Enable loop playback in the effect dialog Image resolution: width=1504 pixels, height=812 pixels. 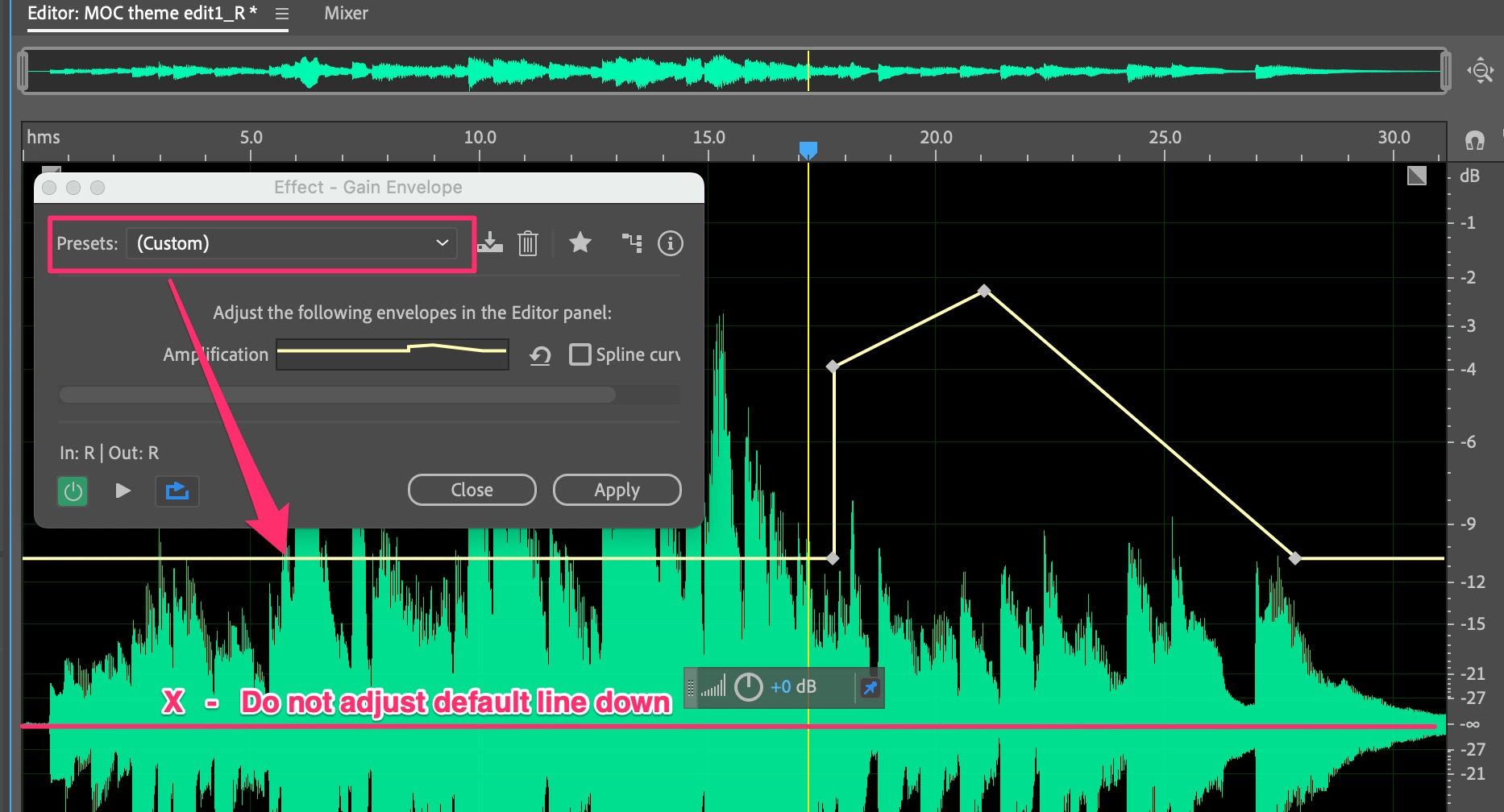(177, 491)
